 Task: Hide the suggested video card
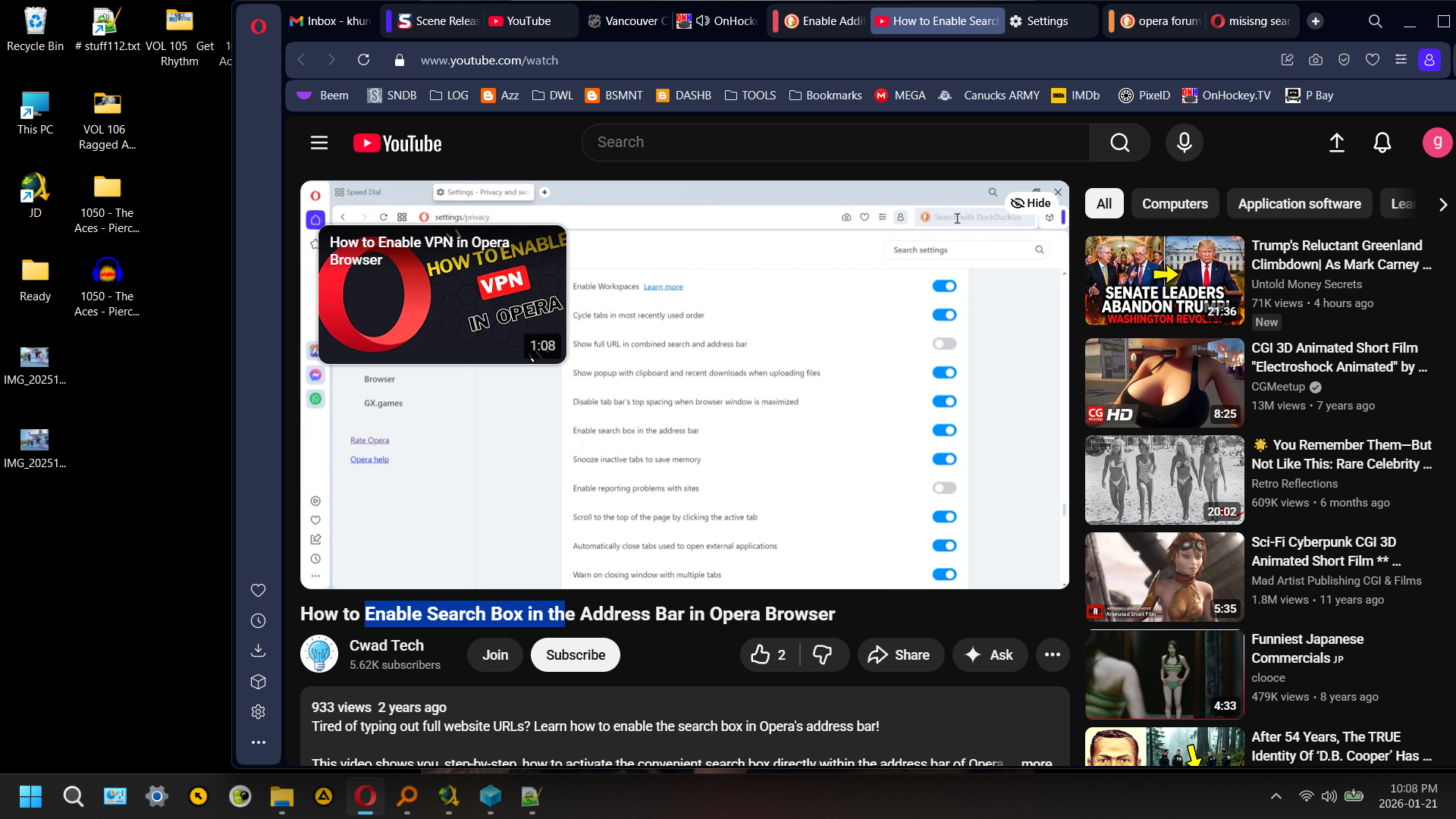(x=1031, y=203)
